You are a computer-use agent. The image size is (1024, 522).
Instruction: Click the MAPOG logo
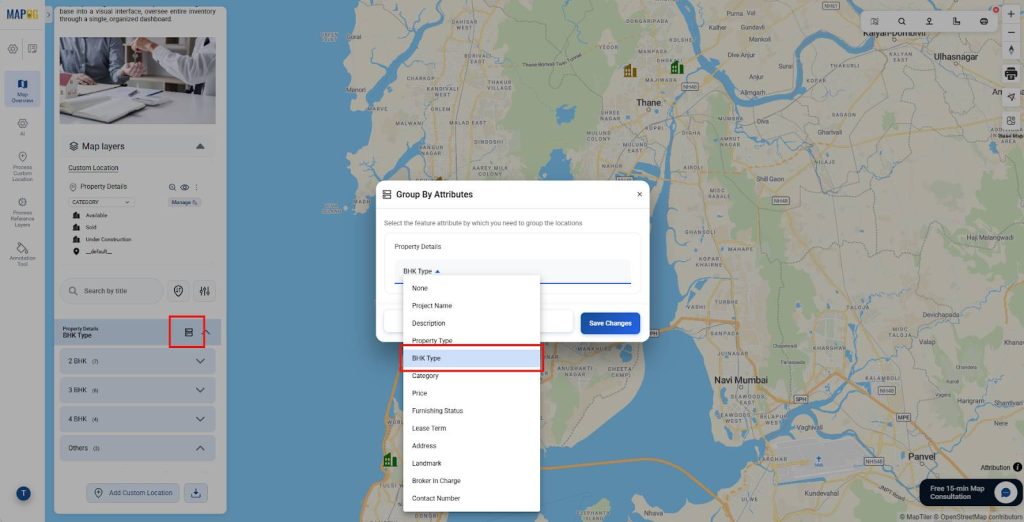click(22, 14)
